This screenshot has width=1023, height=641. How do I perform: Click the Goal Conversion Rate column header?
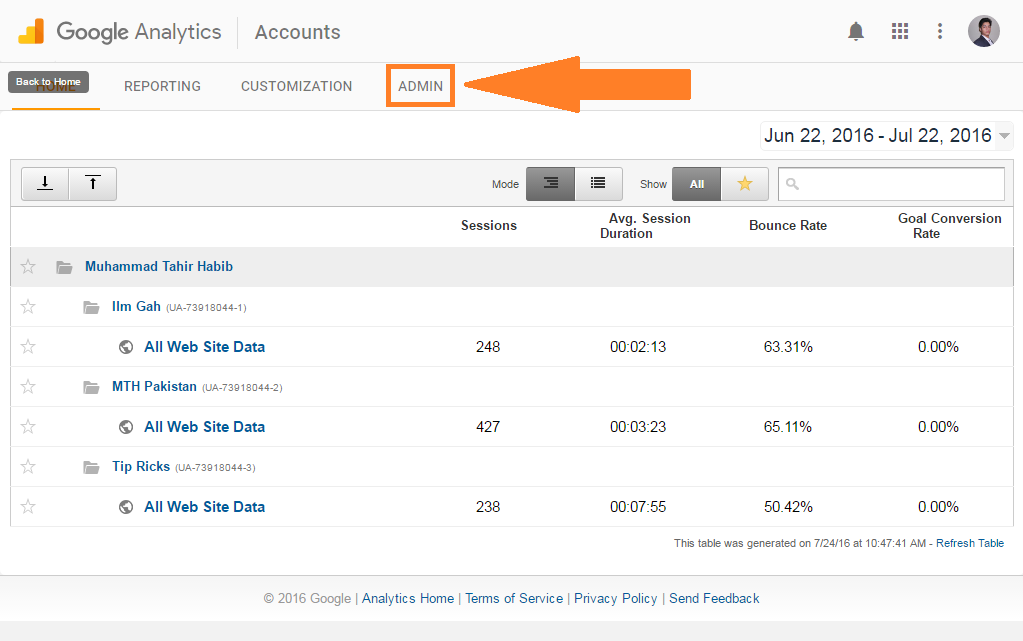[949, 226]
